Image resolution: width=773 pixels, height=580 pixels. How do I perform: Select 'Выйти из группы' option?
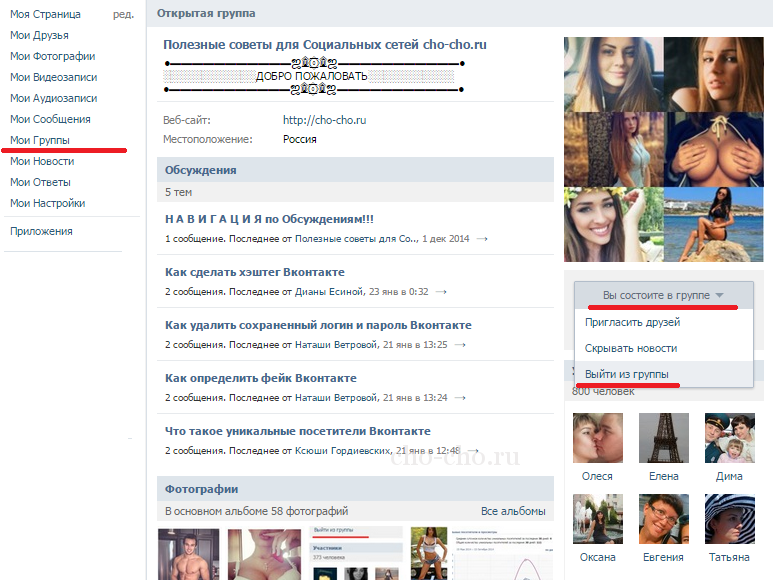tap(626, 374)
